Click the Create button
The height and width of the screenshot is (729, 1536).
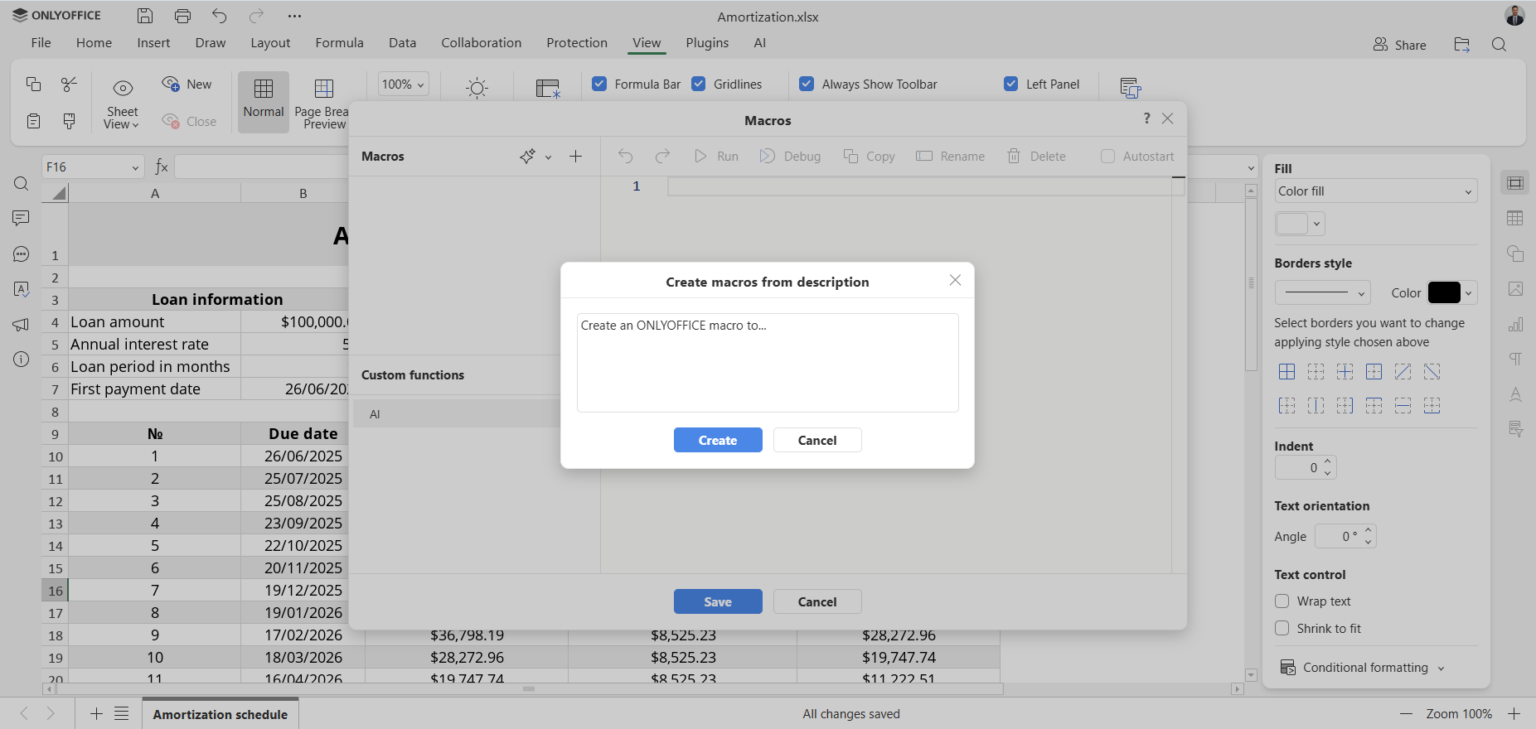tap(718, 440)
